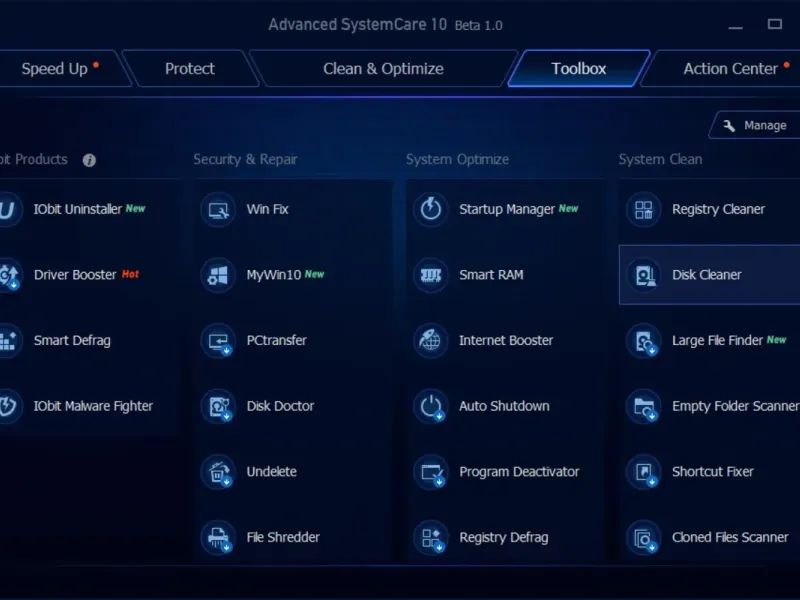Click the "Driver Booster" label
Screen dimensions: 800x600
coord(75,275)
